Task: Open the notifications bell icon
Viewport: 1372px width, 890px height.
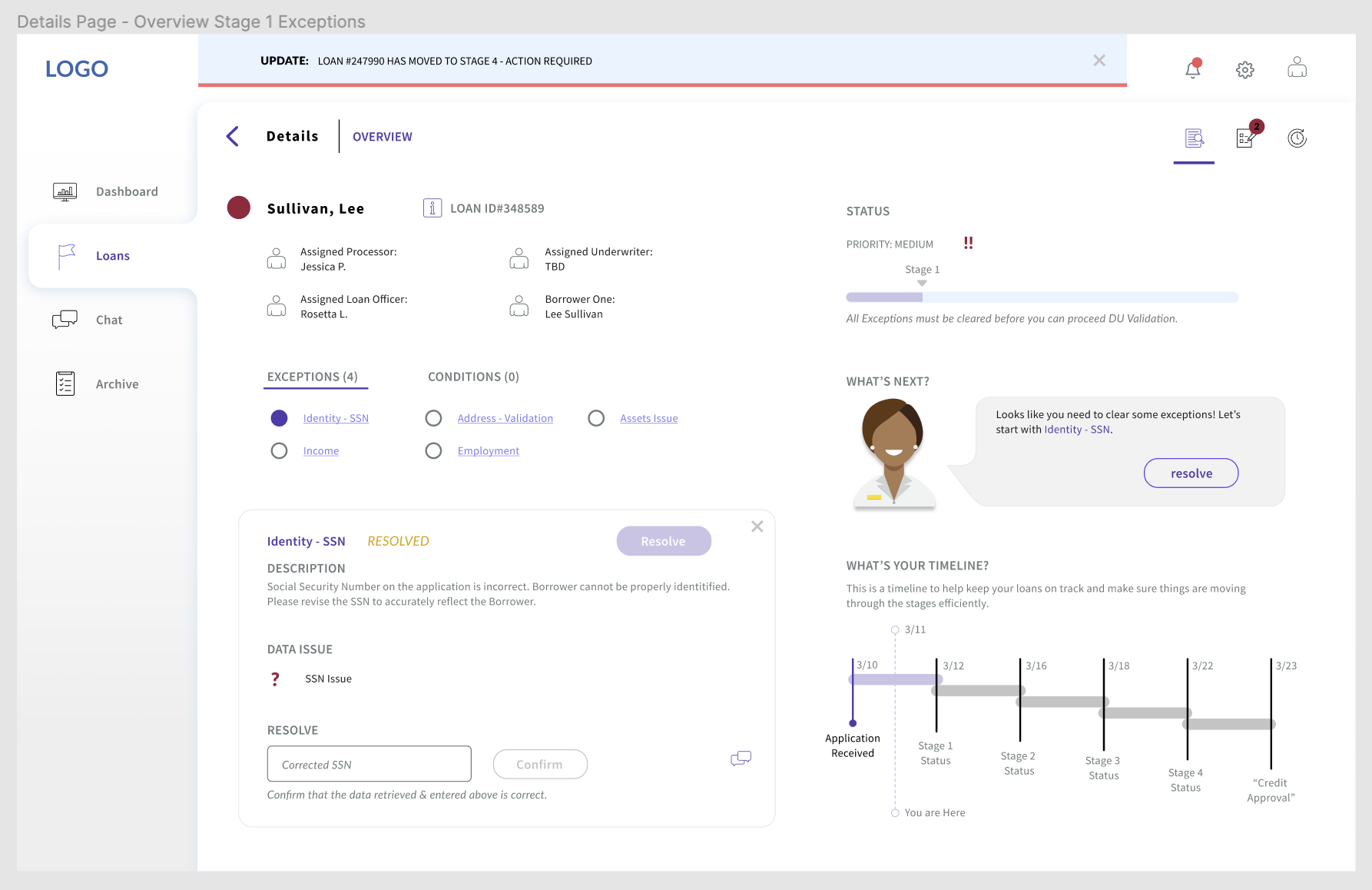Action: [1193, 68]
